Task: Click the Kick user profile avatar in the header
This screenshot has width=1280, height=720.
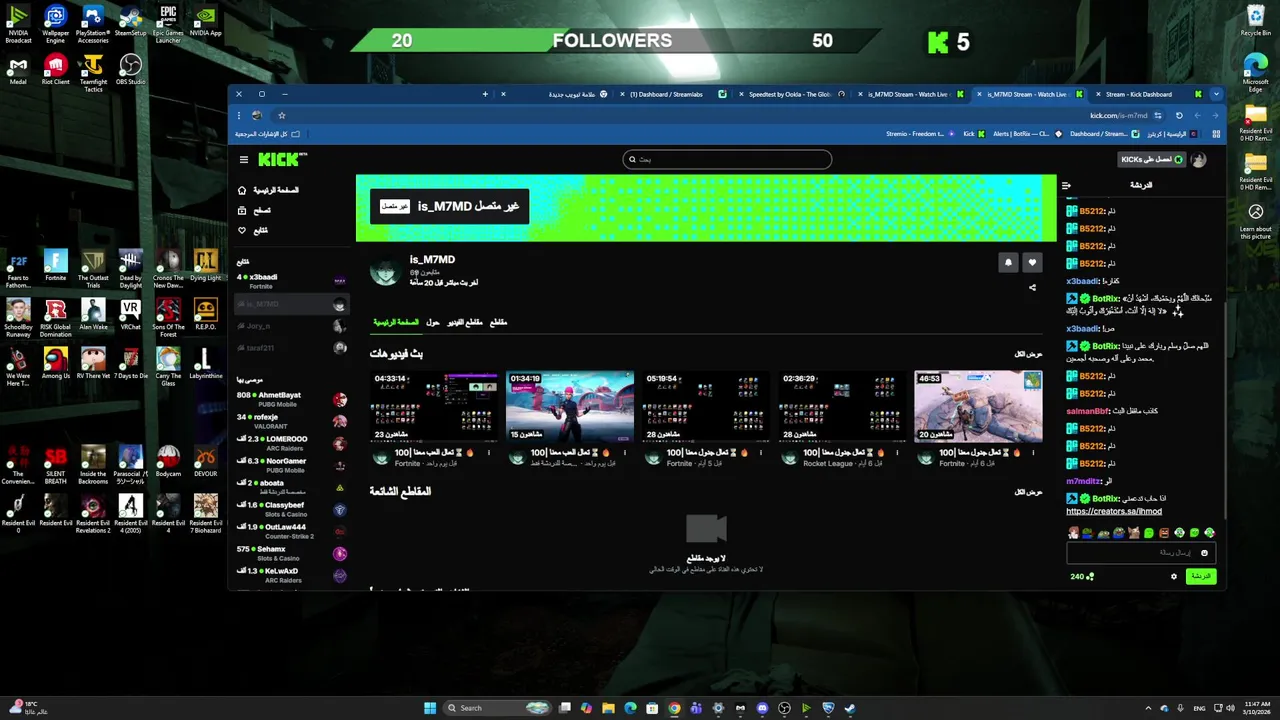Action: 1199,160
